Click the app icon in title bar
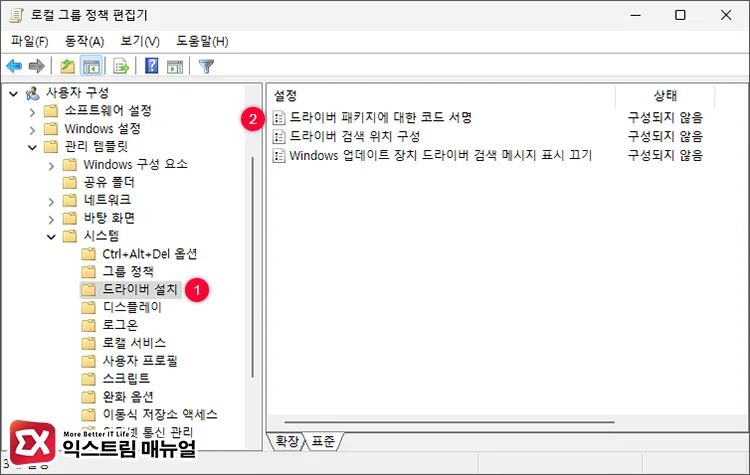 [x=16, y=15]
